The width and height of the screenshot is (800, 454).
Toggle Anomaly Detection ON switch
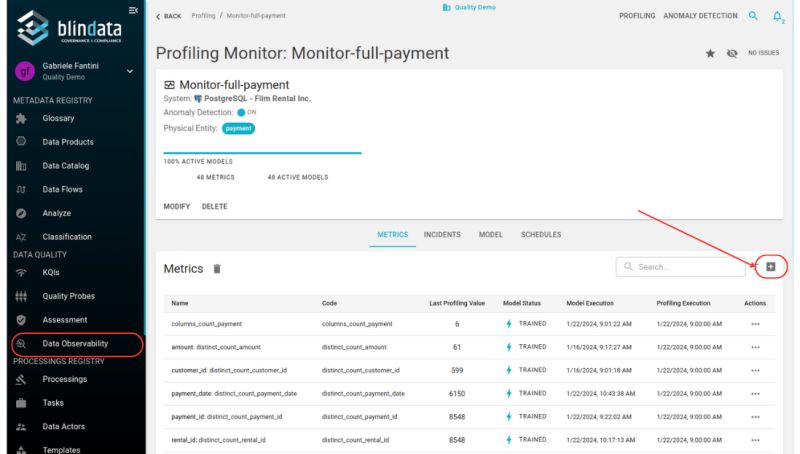241,112
